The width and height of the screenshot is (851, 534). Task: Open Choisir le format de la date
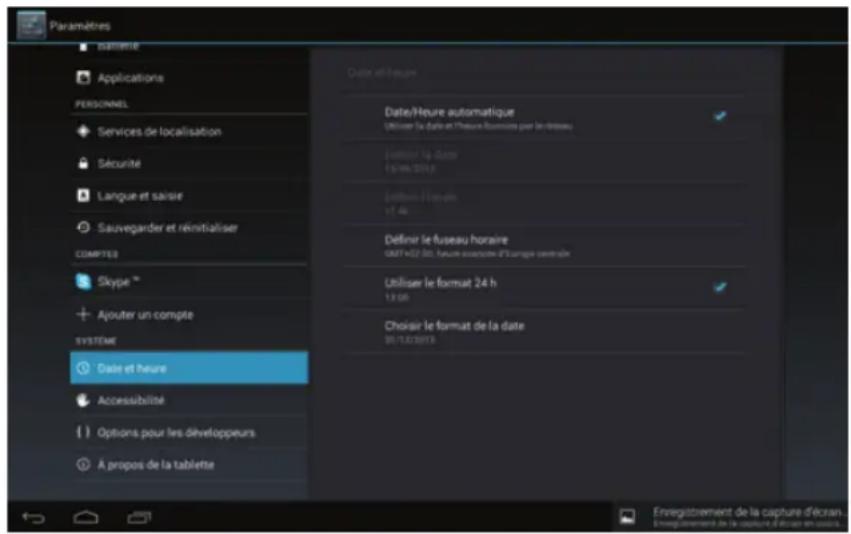point(544,332)
